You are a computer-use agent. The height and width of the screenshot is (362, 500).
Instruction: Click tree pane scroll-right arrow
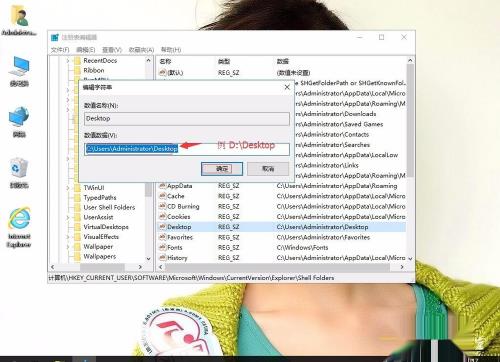click(140, 267)
